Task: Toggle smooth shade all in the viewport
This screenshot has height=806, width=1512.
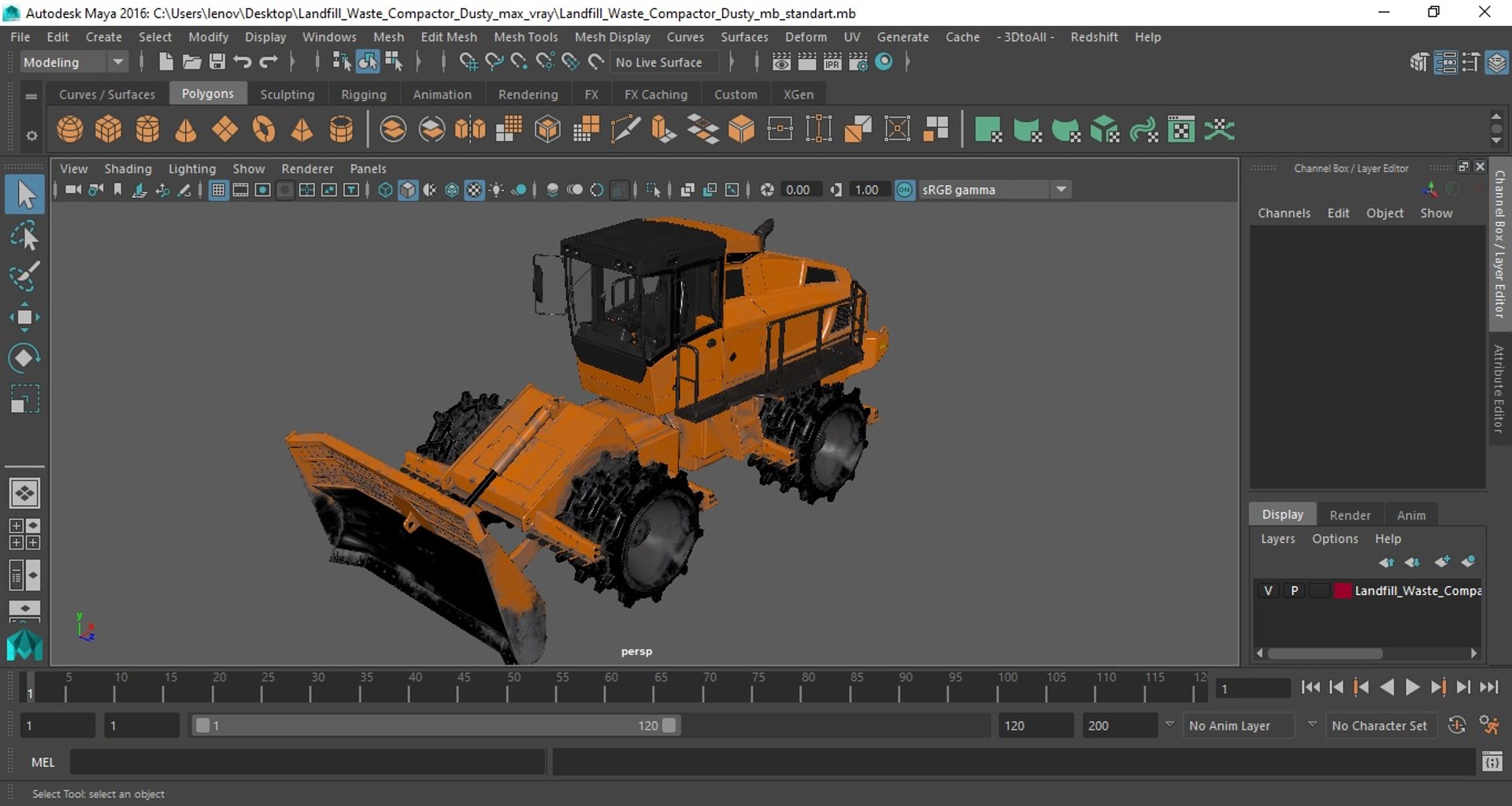Action: (408, 190)
